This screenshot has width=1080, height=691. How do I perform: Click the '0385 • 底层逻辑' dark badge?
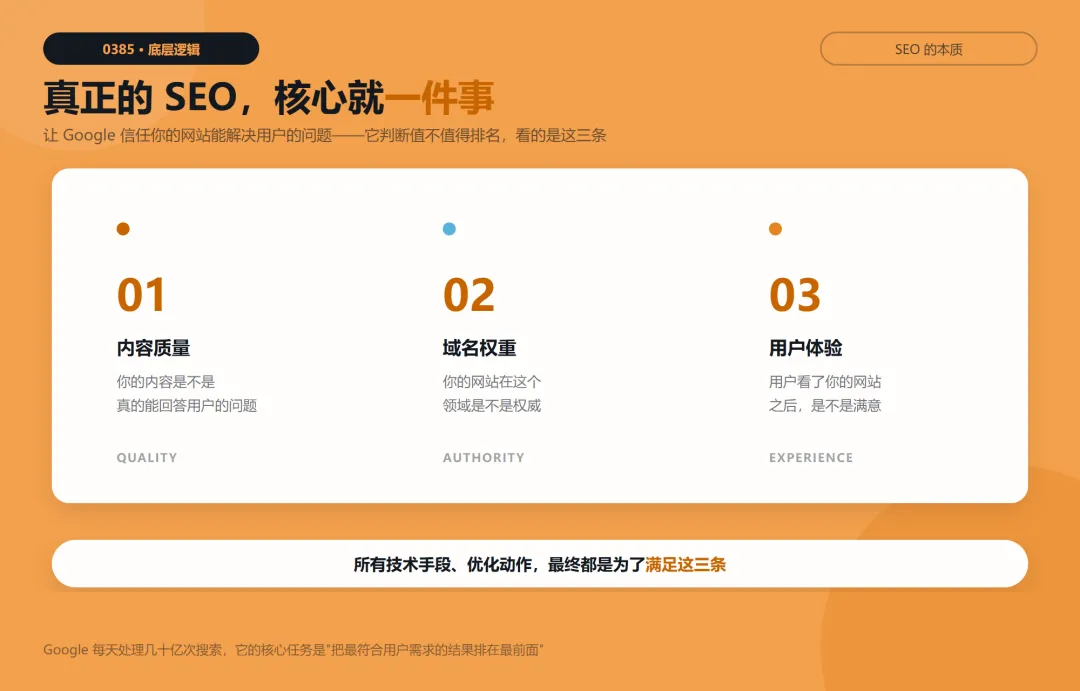(x=151, y=49)
